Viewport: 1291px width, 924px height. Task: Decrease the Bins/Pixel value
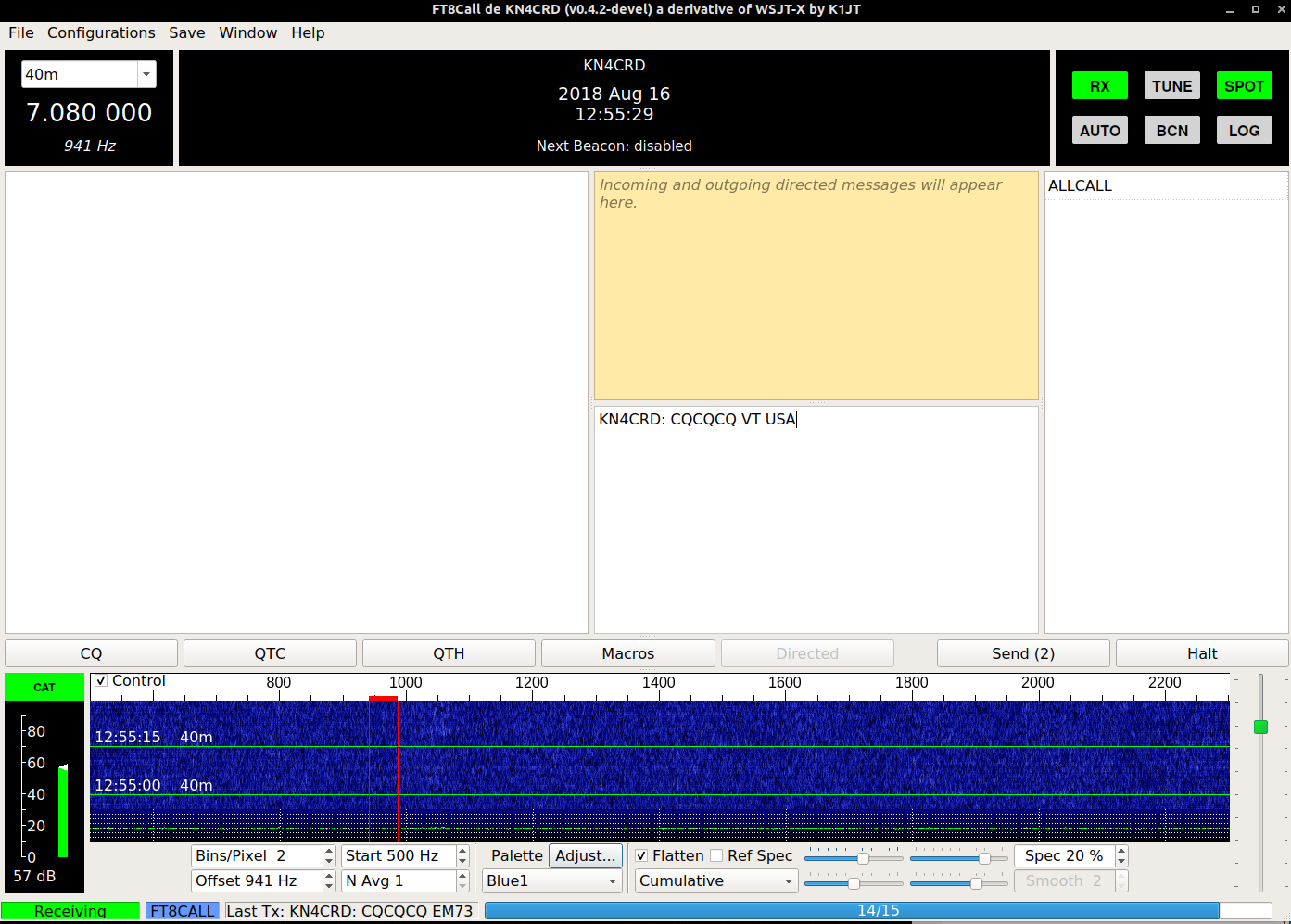pos(328,861)
